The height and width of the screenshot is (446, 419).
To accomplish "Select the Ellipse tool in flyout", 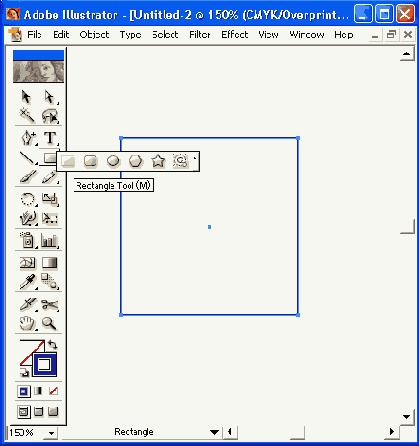I will (113, 161).
